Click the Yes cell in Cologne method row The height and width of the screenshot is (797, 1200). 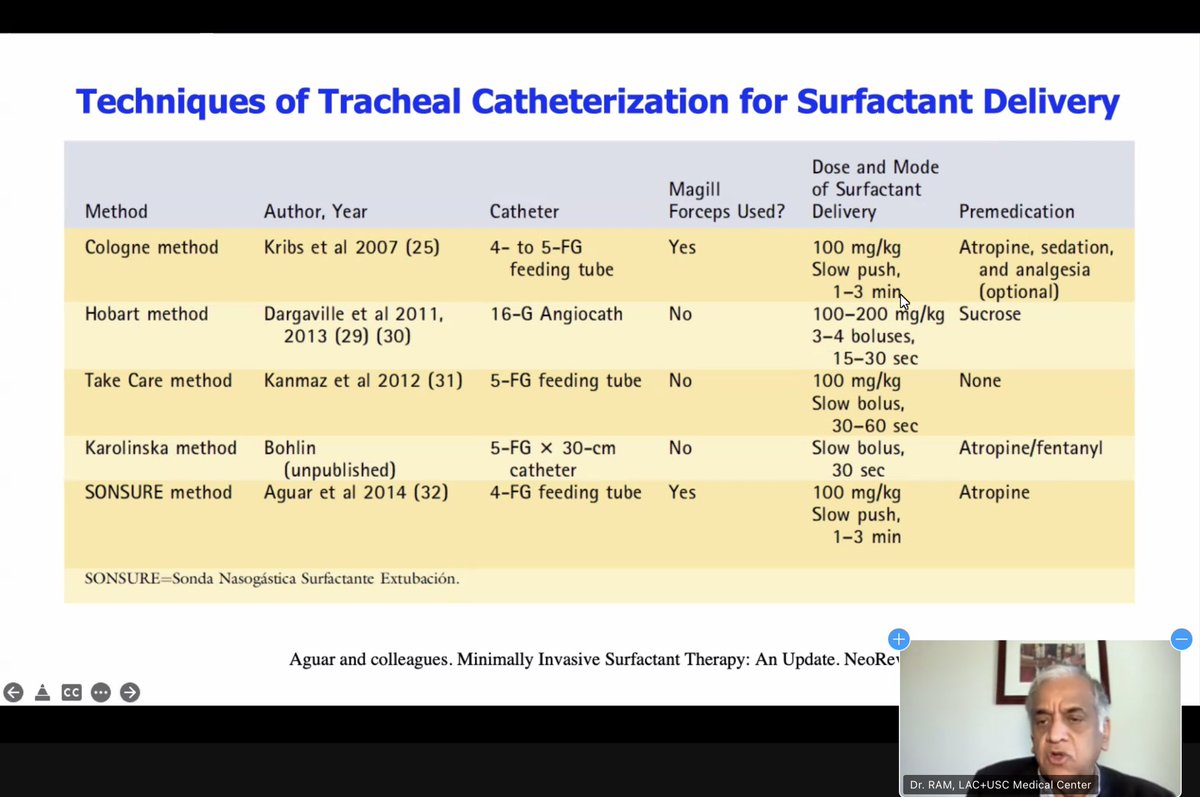pyautogui.click(x=682, y=247)
